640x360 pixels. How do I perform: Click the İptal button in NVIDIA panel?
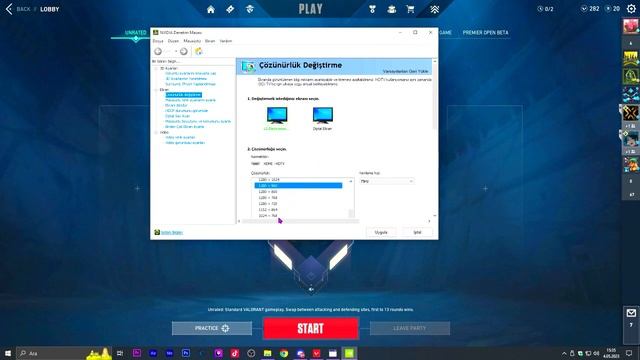click(x=417, y=232)
